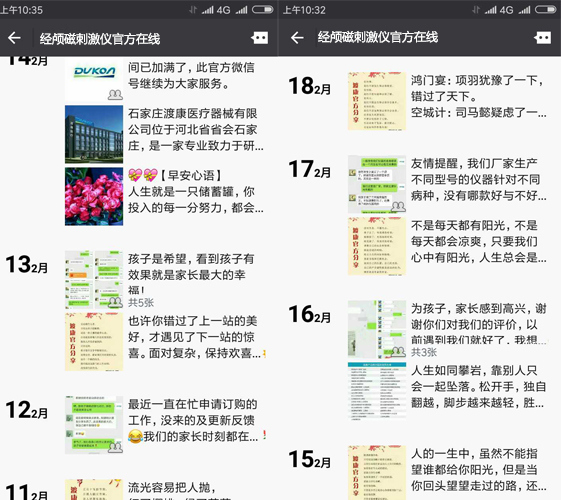Tap the 共5张 image count label
562x500 pixels.
[x=141, y=303]
